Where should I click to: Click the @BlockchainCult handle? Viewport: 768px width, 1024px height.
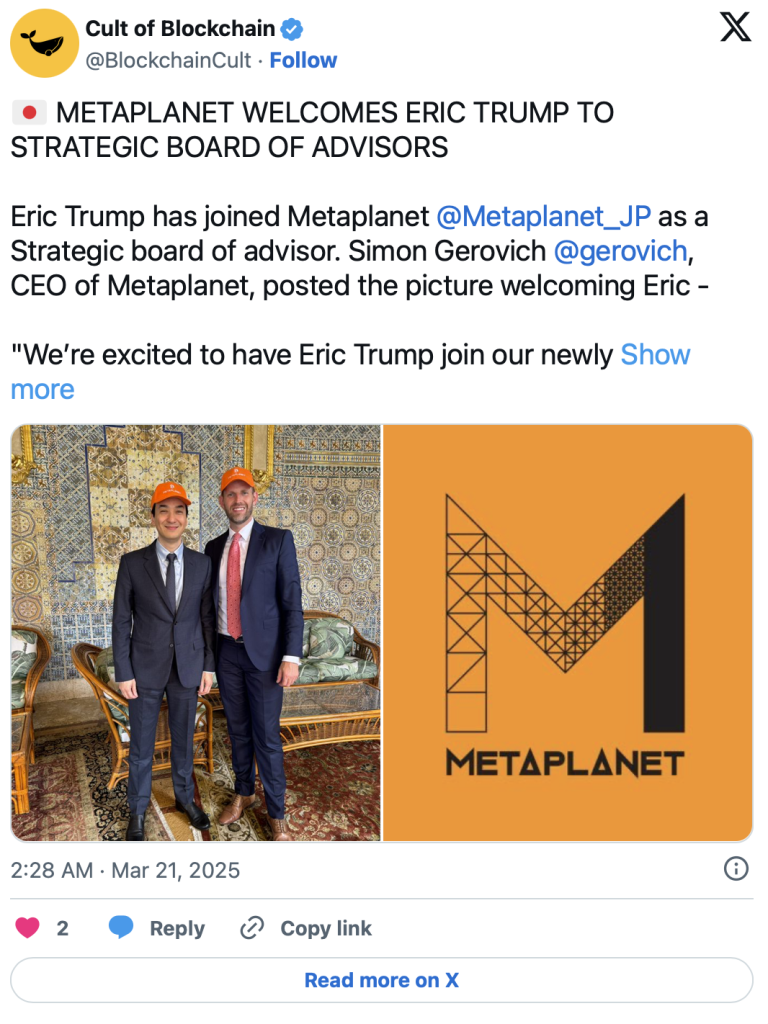(x=168, y=60)
